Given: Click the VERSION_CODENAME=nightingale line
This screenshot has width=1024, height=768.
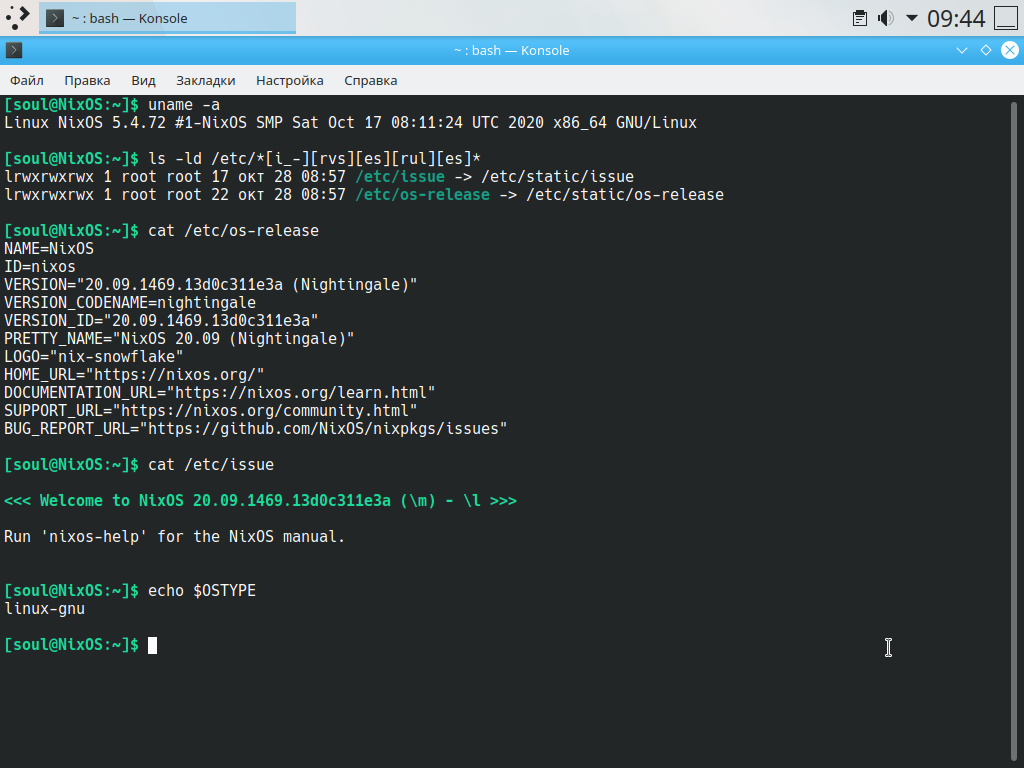Looking at the screenshot, I should pos(130,302).
